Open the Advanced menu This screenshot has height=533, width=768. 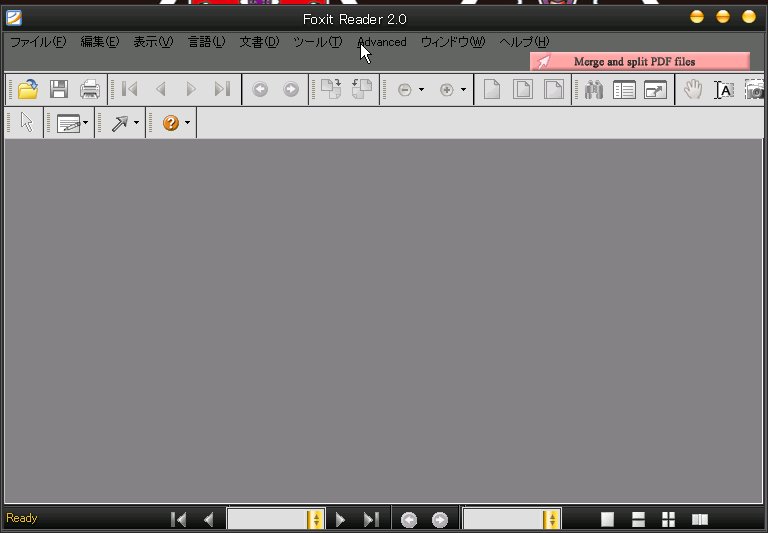[382, 42]
